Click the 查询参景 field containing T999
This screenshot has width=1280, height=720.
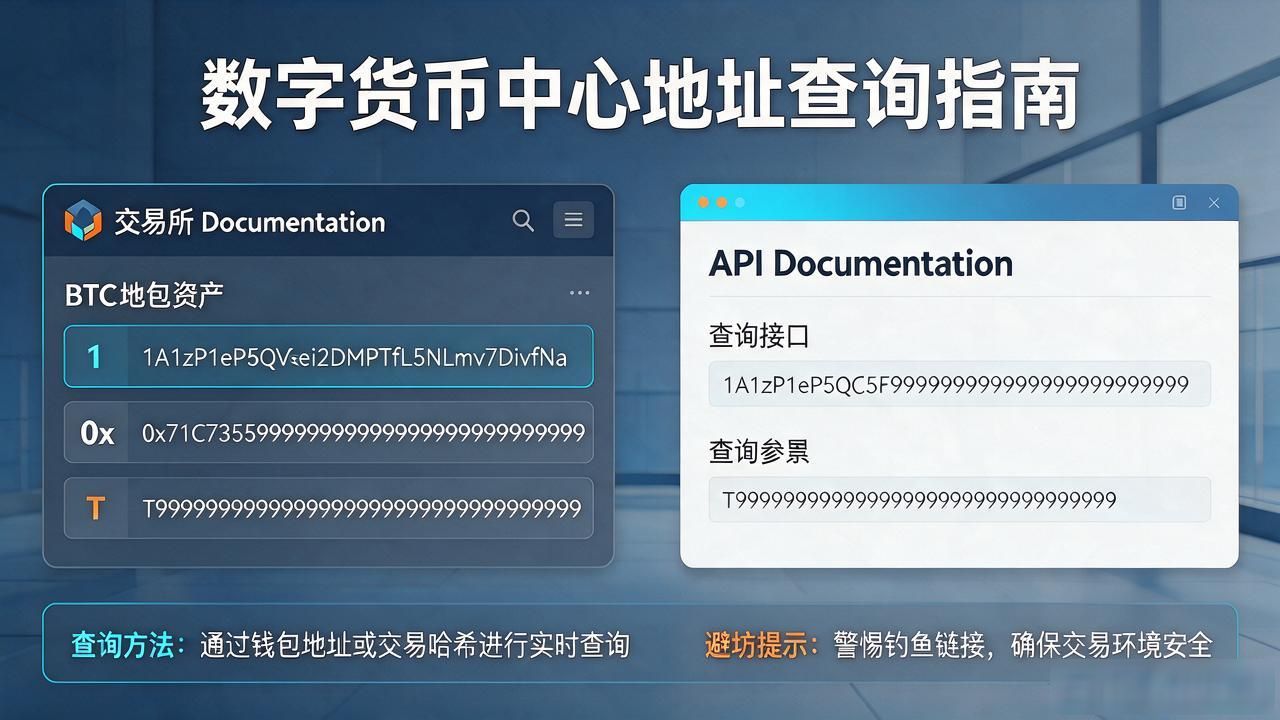[x=959, y=499]
